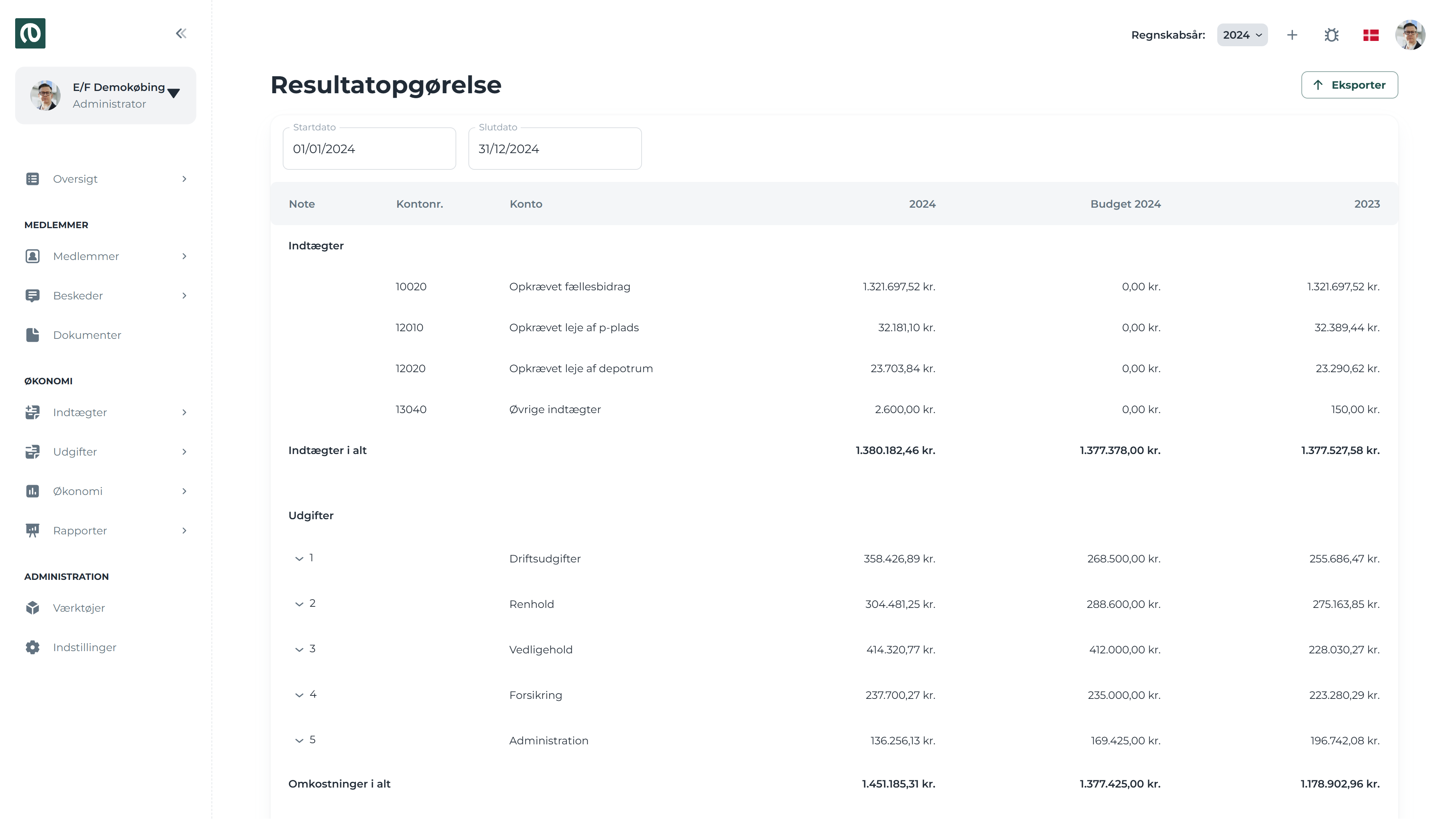1456x819 pixels.
Task: Collapse the sidebar with double-chevron icon
Action: tap(181, 33)
